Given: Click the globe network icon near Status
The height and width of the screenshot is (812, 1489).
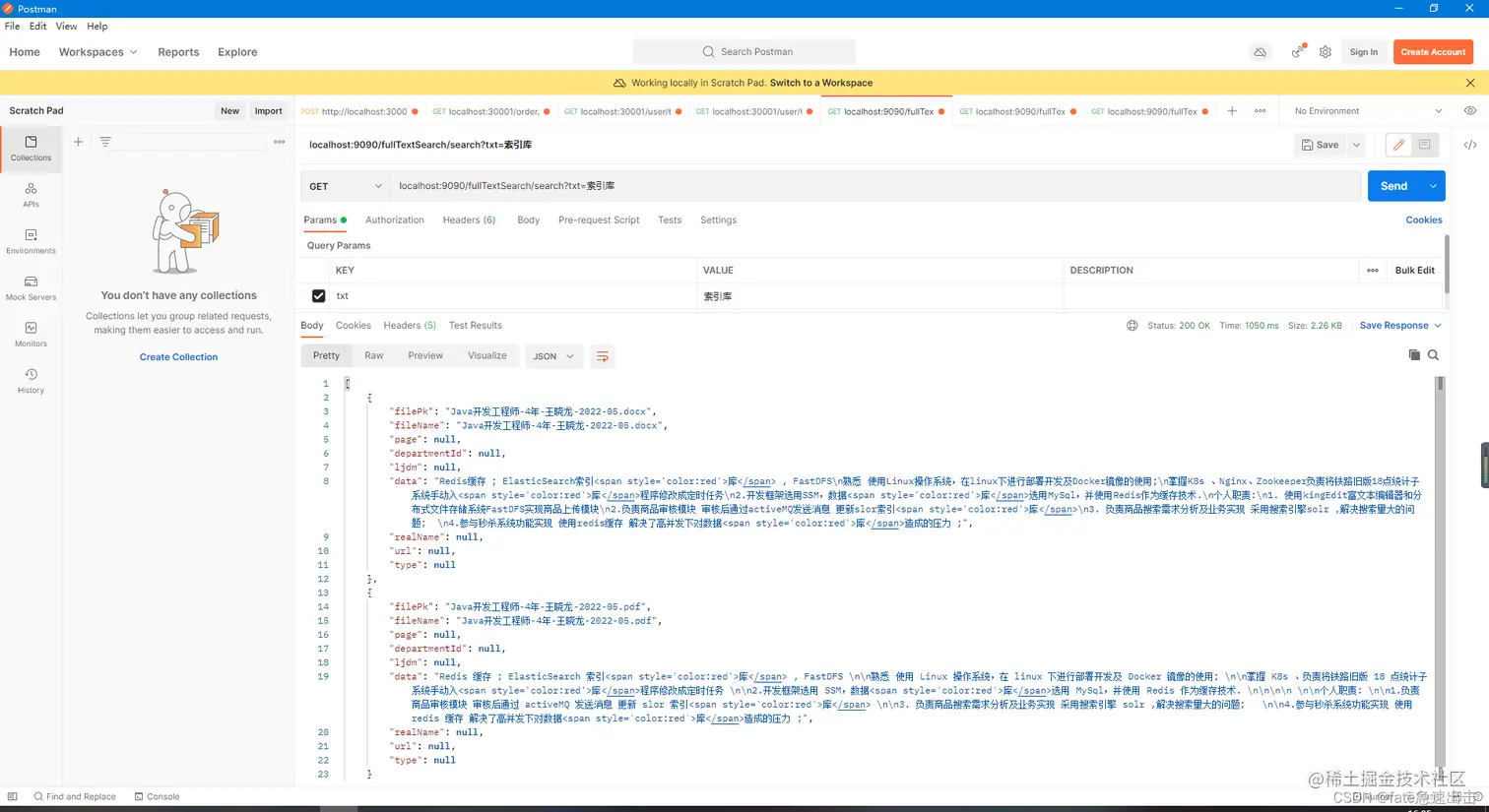Looking at the screenshot, I should tap(1133, 326).
